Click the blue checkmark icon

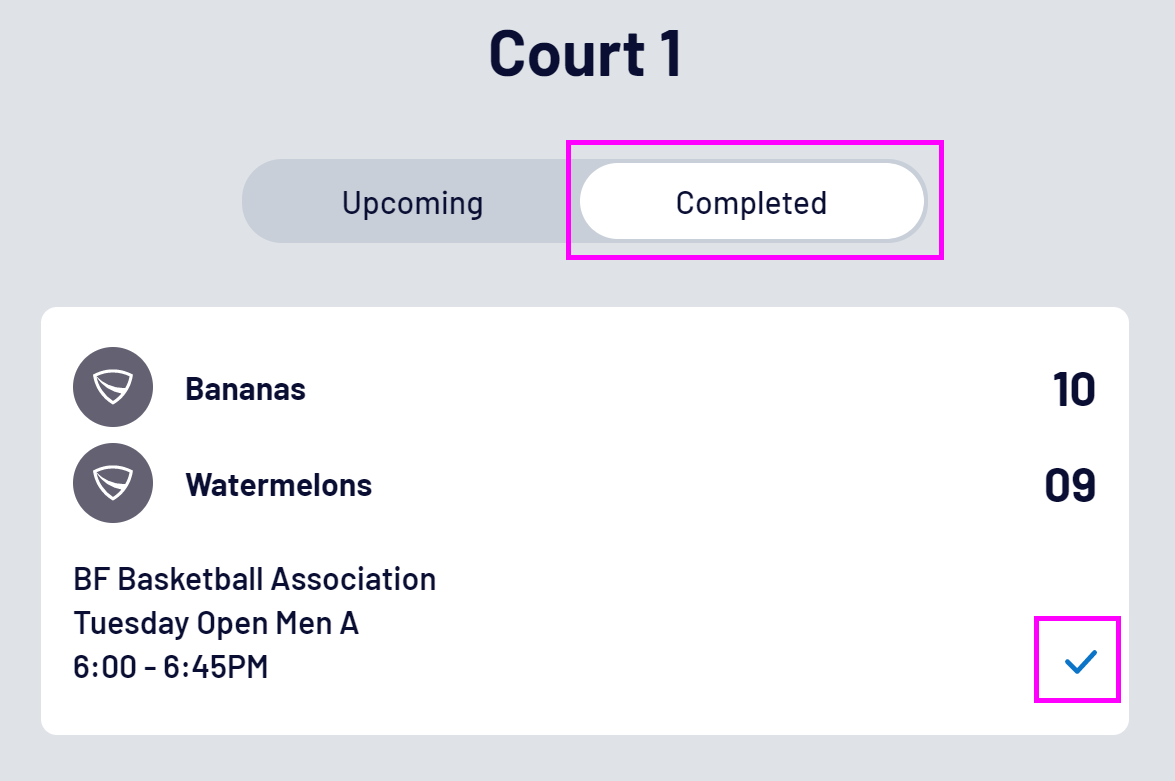tap(1080, 661)
